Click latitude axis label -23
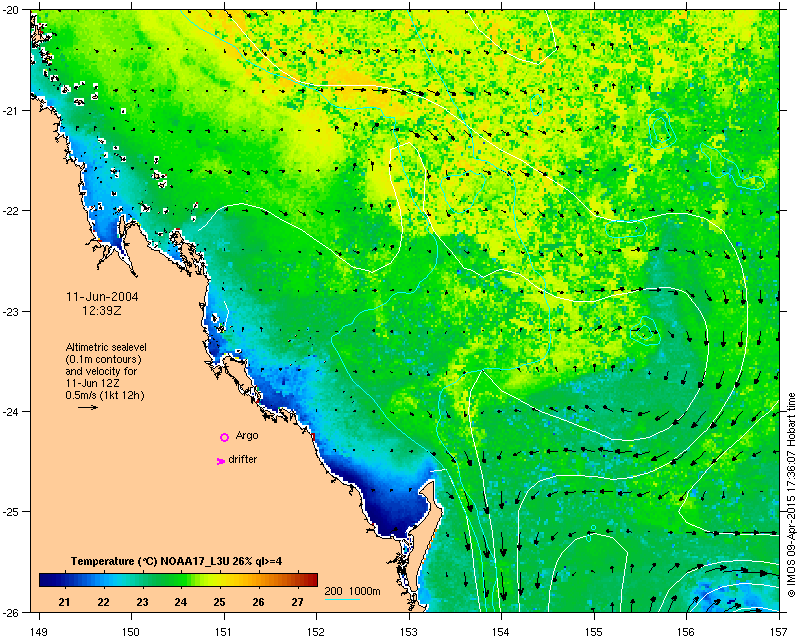This screenshot has width=800, height=640. [11, 312]
